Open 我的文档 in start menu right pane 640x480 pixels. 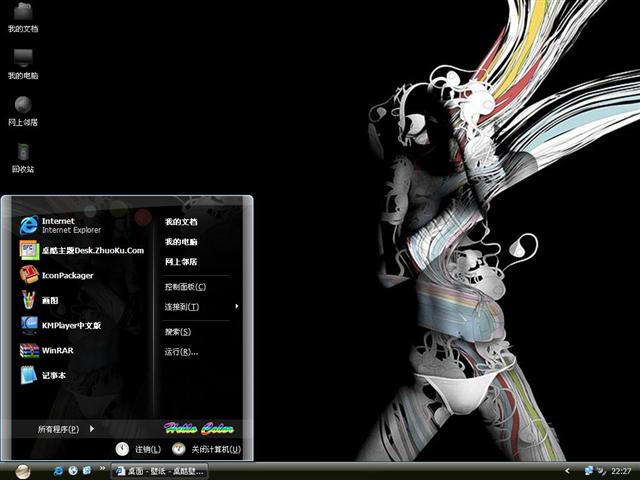pyautogui.click(x=181, y=222)
